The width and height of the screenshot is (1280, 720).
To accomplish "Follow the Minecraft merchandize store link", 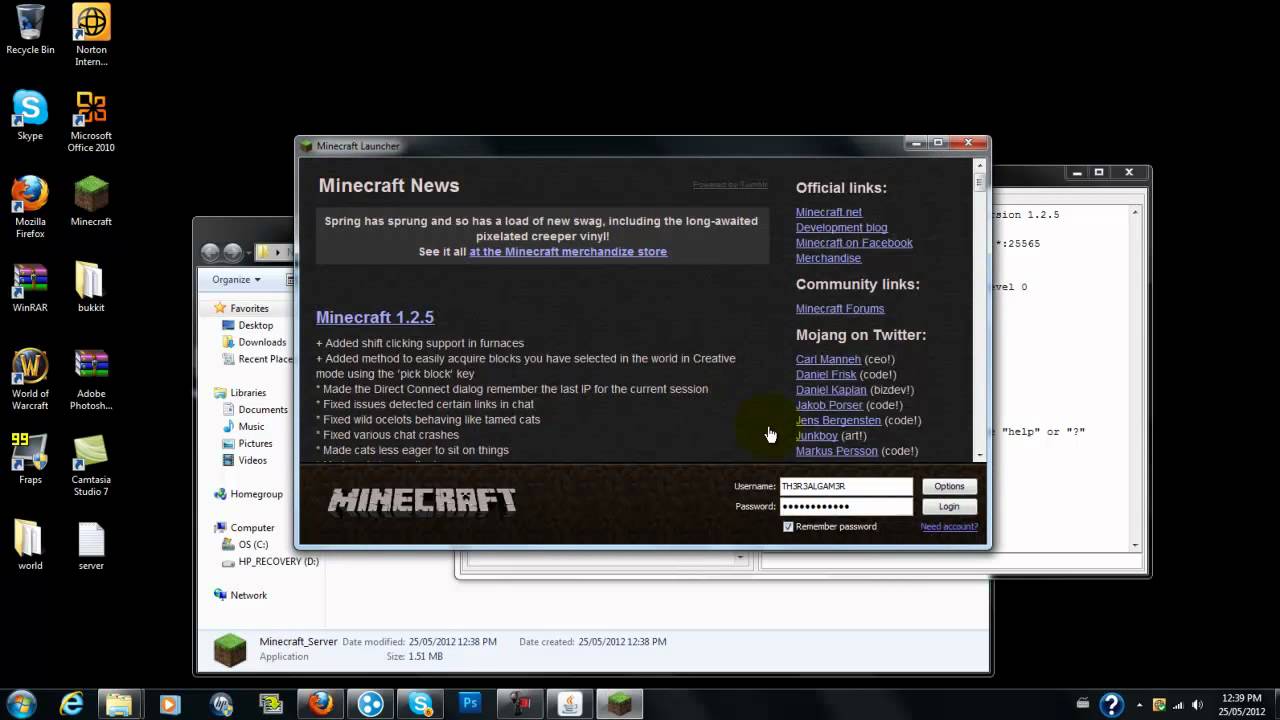I will click(x=568, y=252).
